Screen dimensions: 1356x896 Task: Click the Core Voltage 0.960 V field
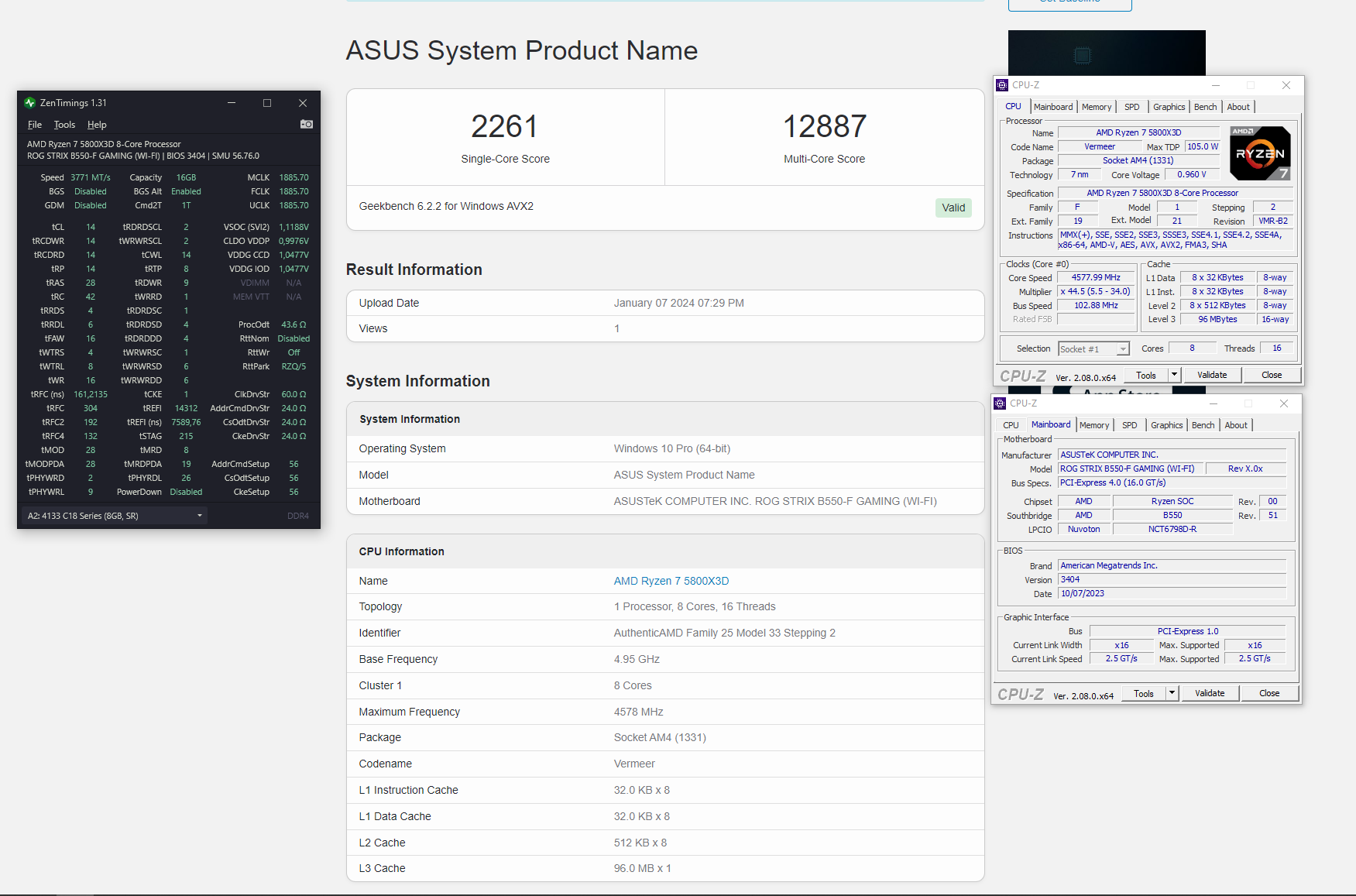(1192, 174)
